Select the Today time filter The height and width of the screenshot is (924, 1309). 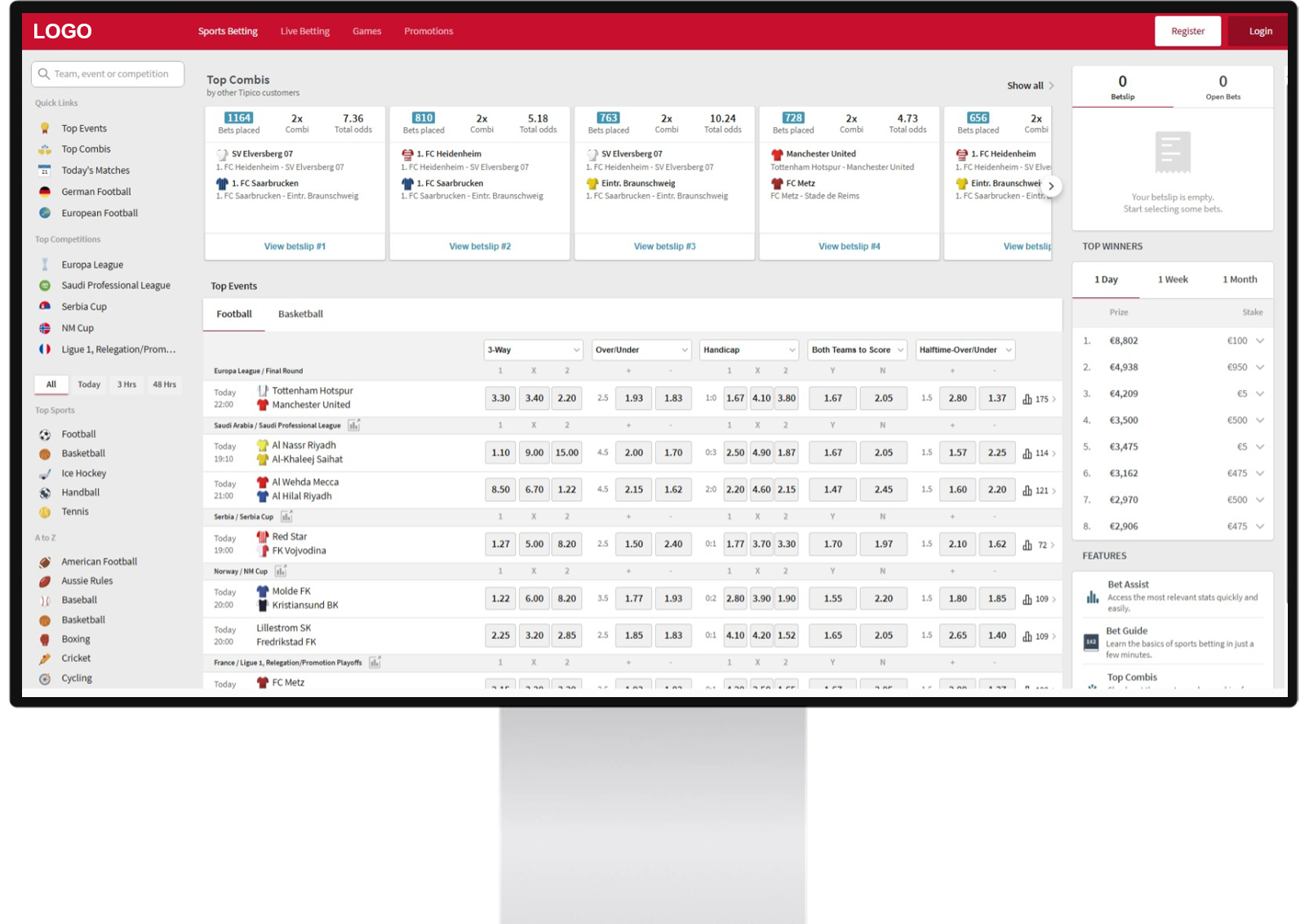click(89, 384)
